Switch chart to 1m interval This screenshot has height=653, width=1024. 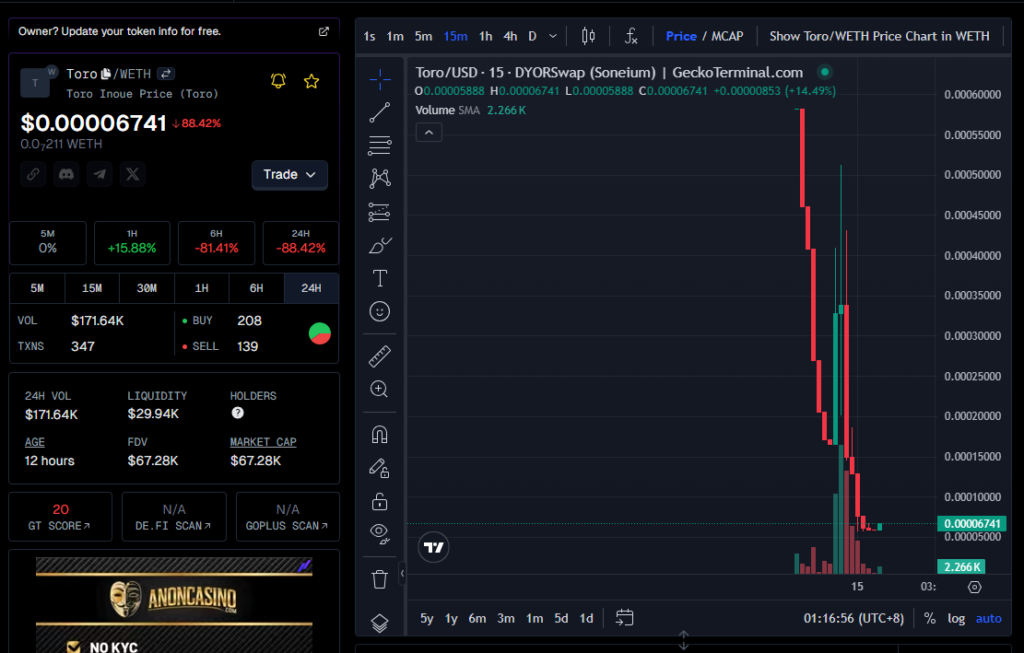point(395,37)
